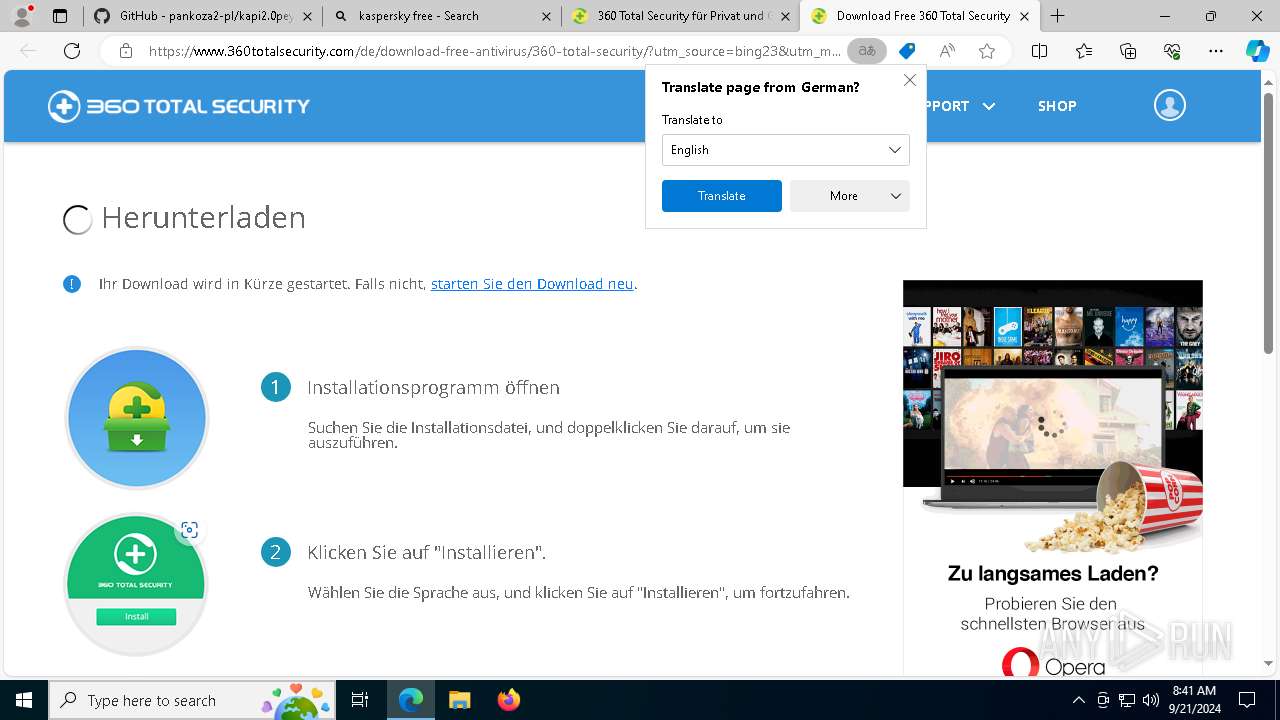This screenshot has height=720, width=1280.
Task: Click the blue installer download image
Action: [x=137, y=418]
